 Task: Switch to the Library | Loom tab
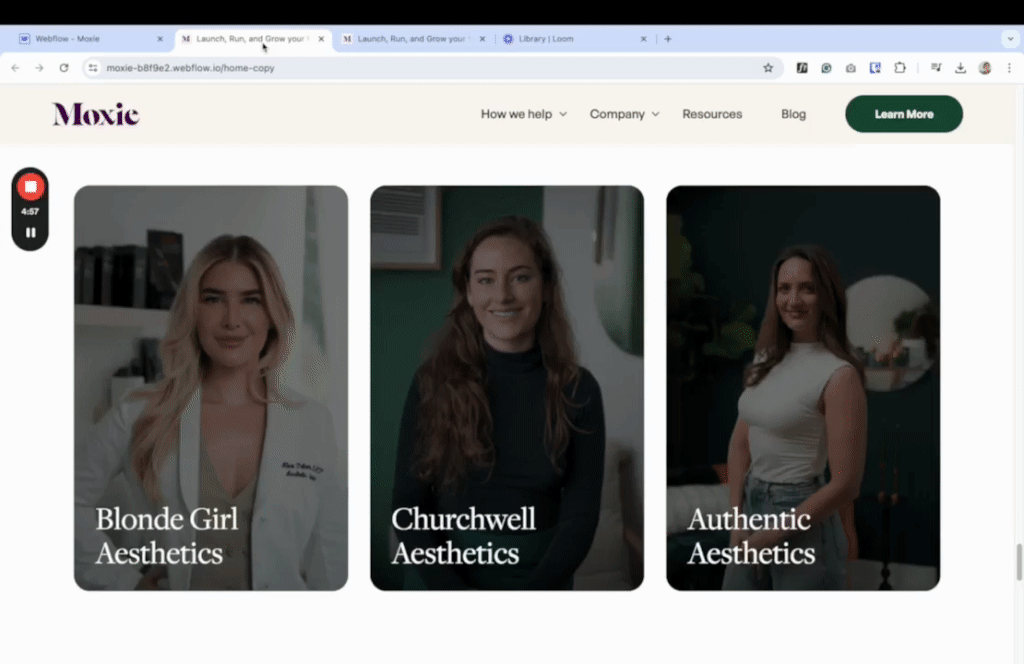(x=575, y=39)
